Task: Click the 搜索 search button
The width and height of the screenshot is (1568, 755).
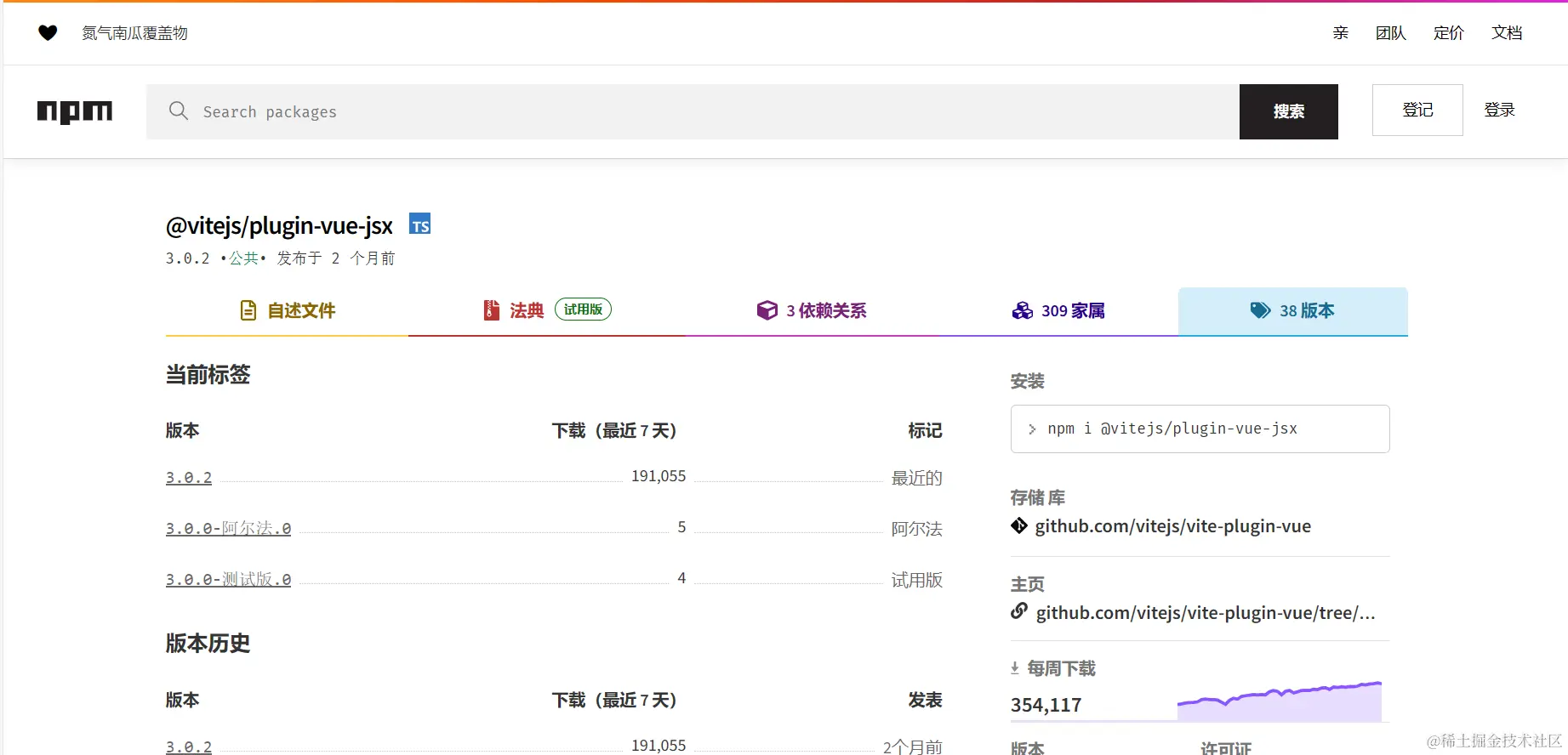Action: tap(1289, 111)
